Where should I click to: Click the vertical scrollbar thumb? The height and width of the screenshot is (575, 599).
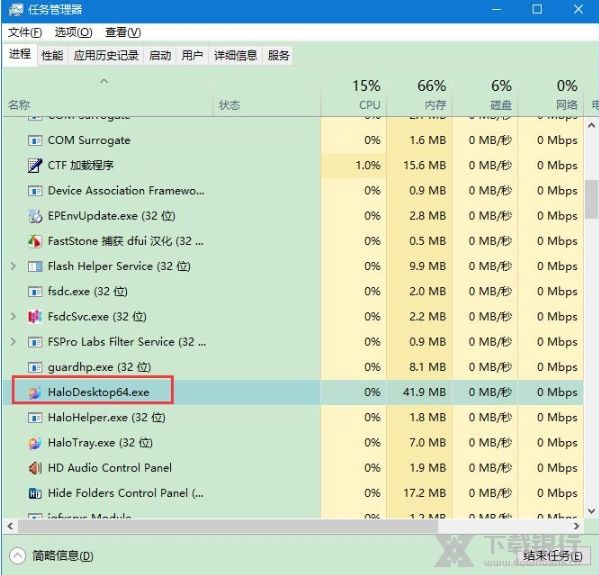(x=591, y=199)
